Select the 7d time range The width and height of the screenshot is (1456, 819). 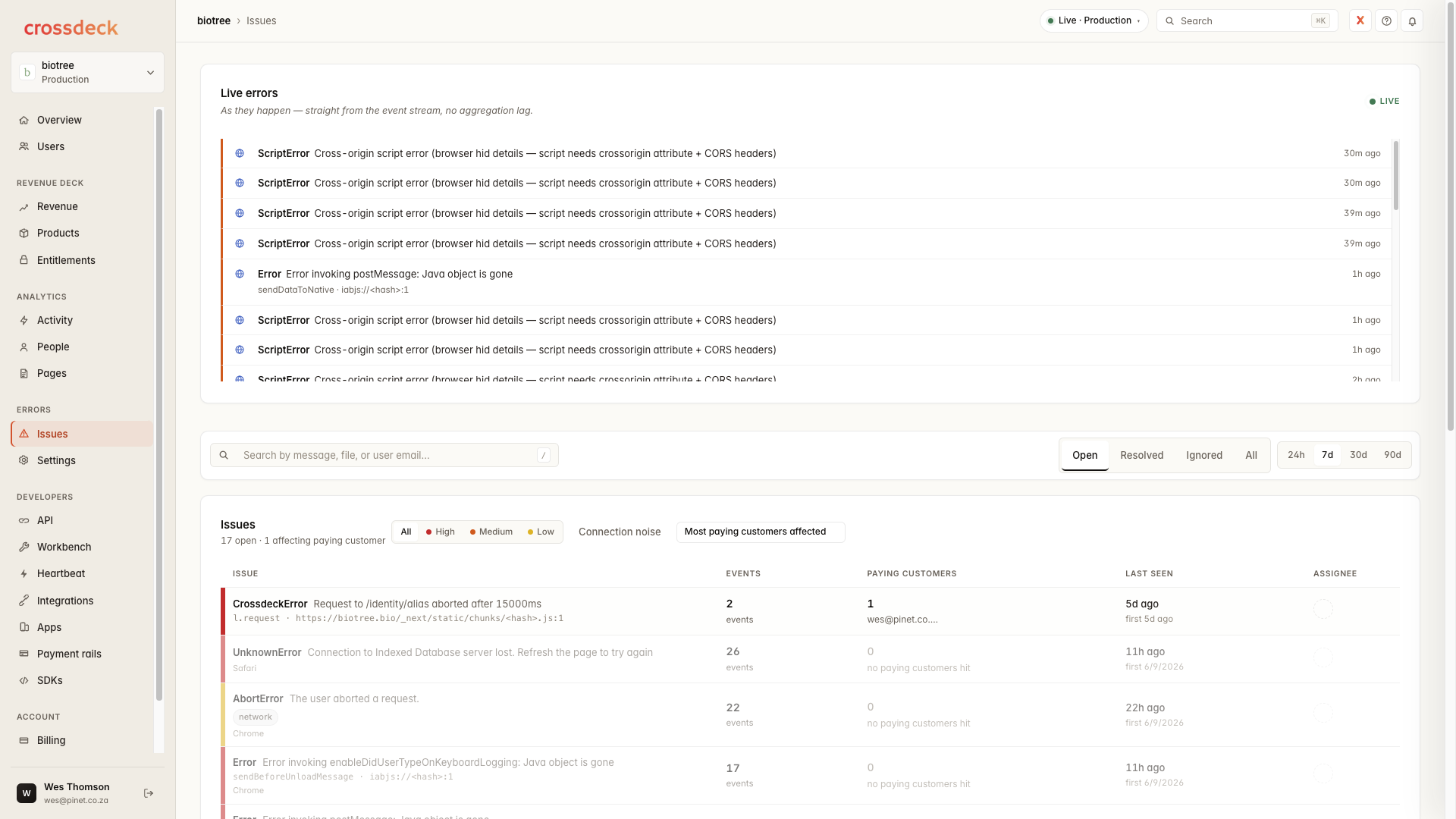[1327, 455]
